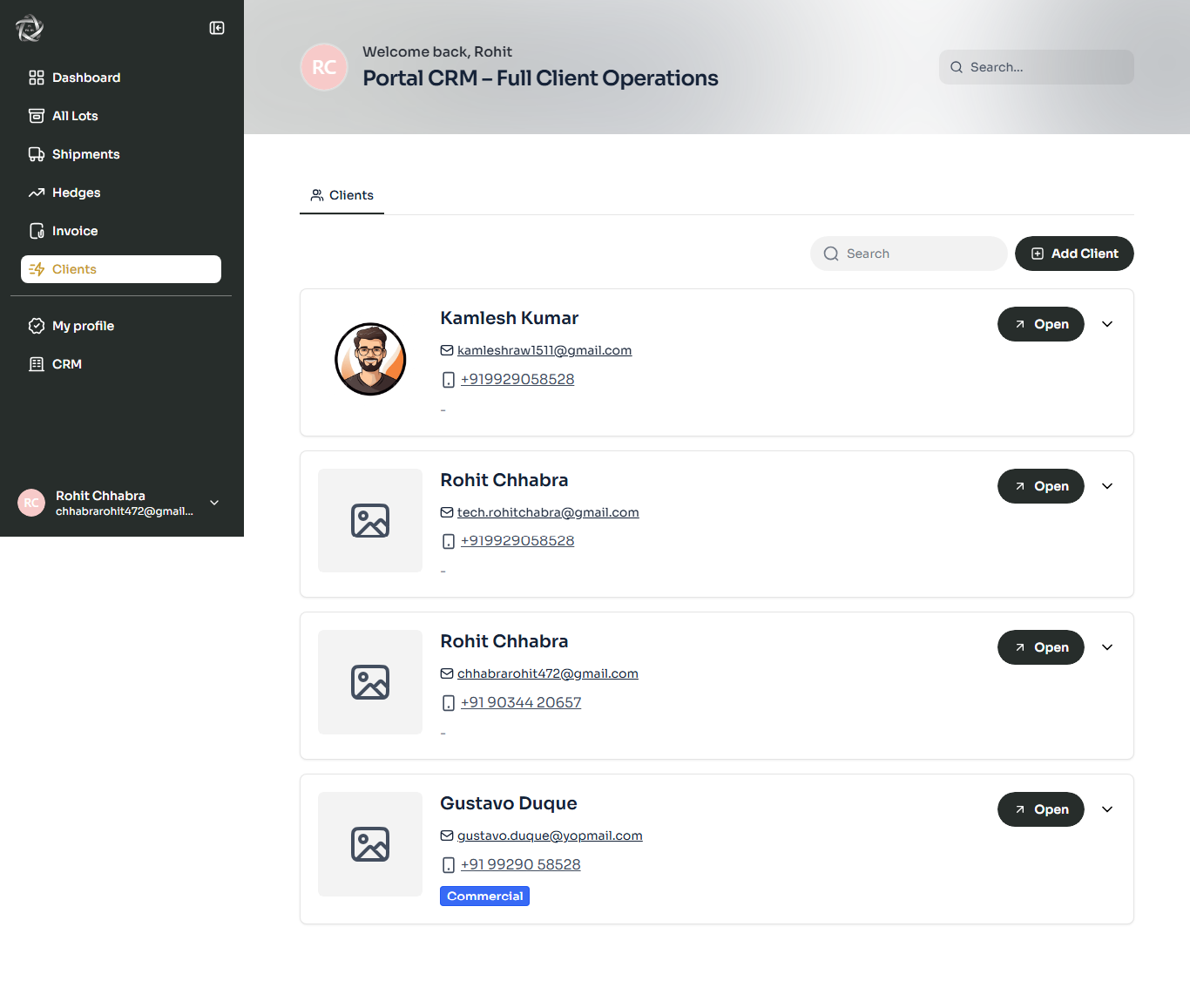Screen dimensions: 1190x1008
Task: Expand Kamlesh Kumar client details chevron
Action: [1107, 324]
